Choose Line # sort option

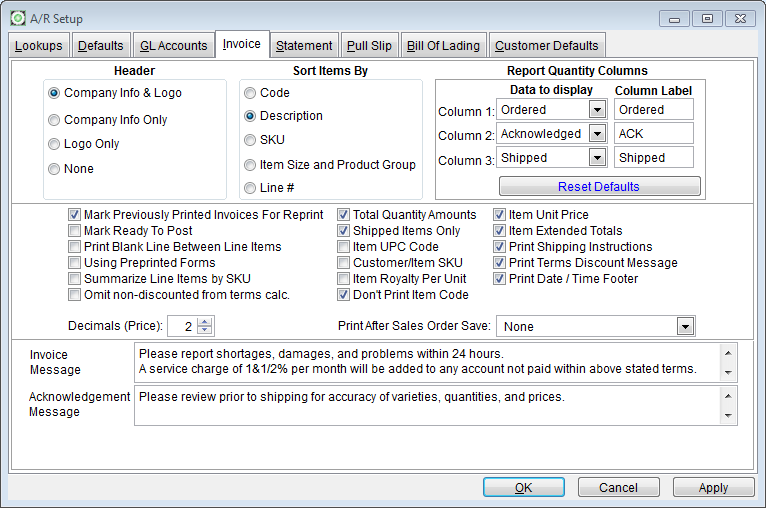click(x=250, y=188)
